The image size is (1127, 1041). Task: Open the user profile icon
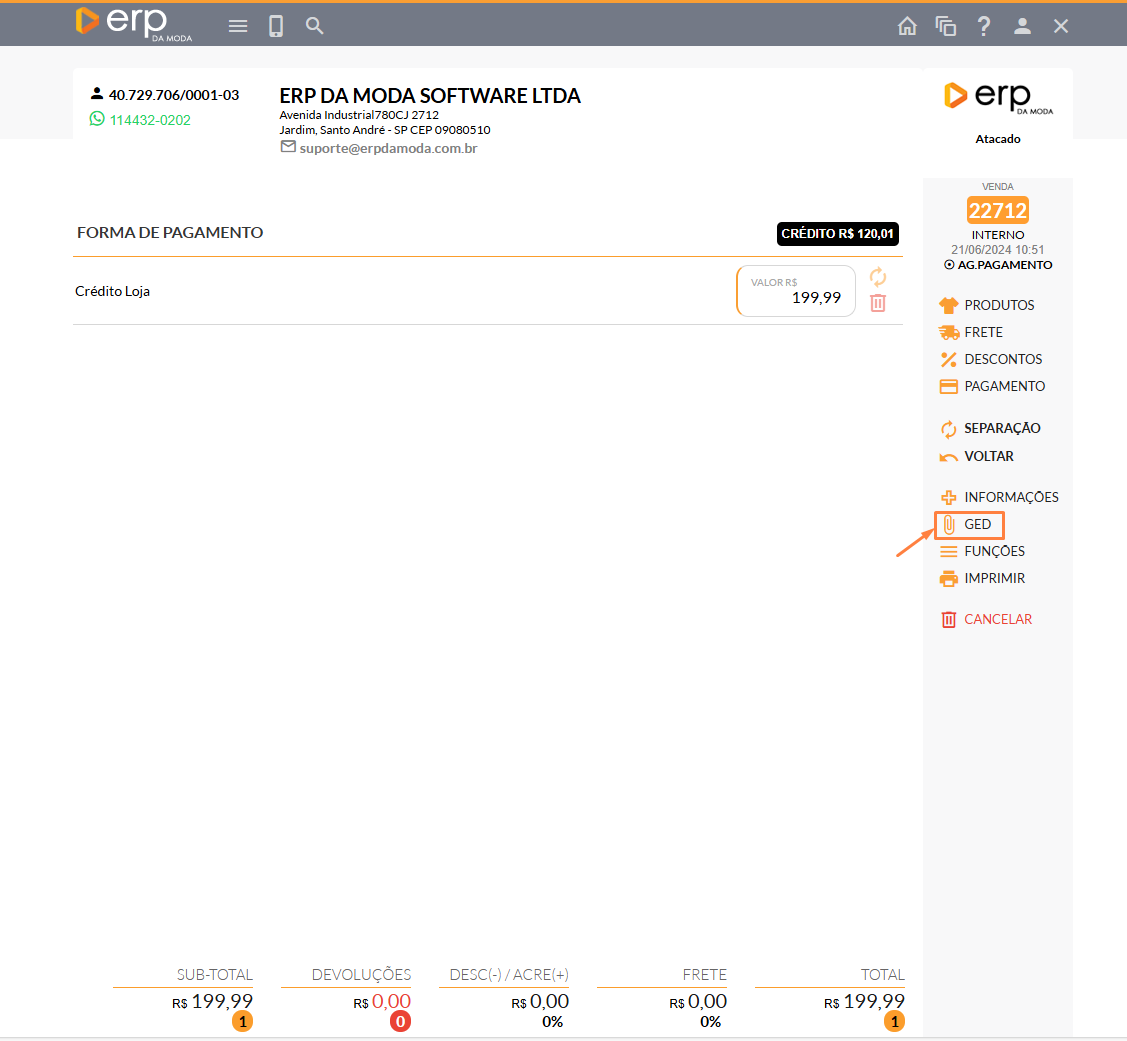(1022, 26)
